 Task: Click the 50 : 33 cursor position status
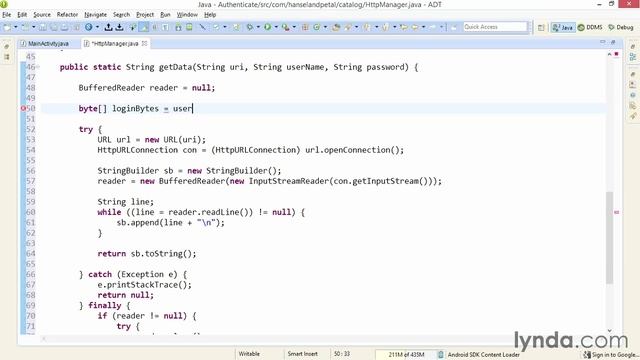(342, 354)
